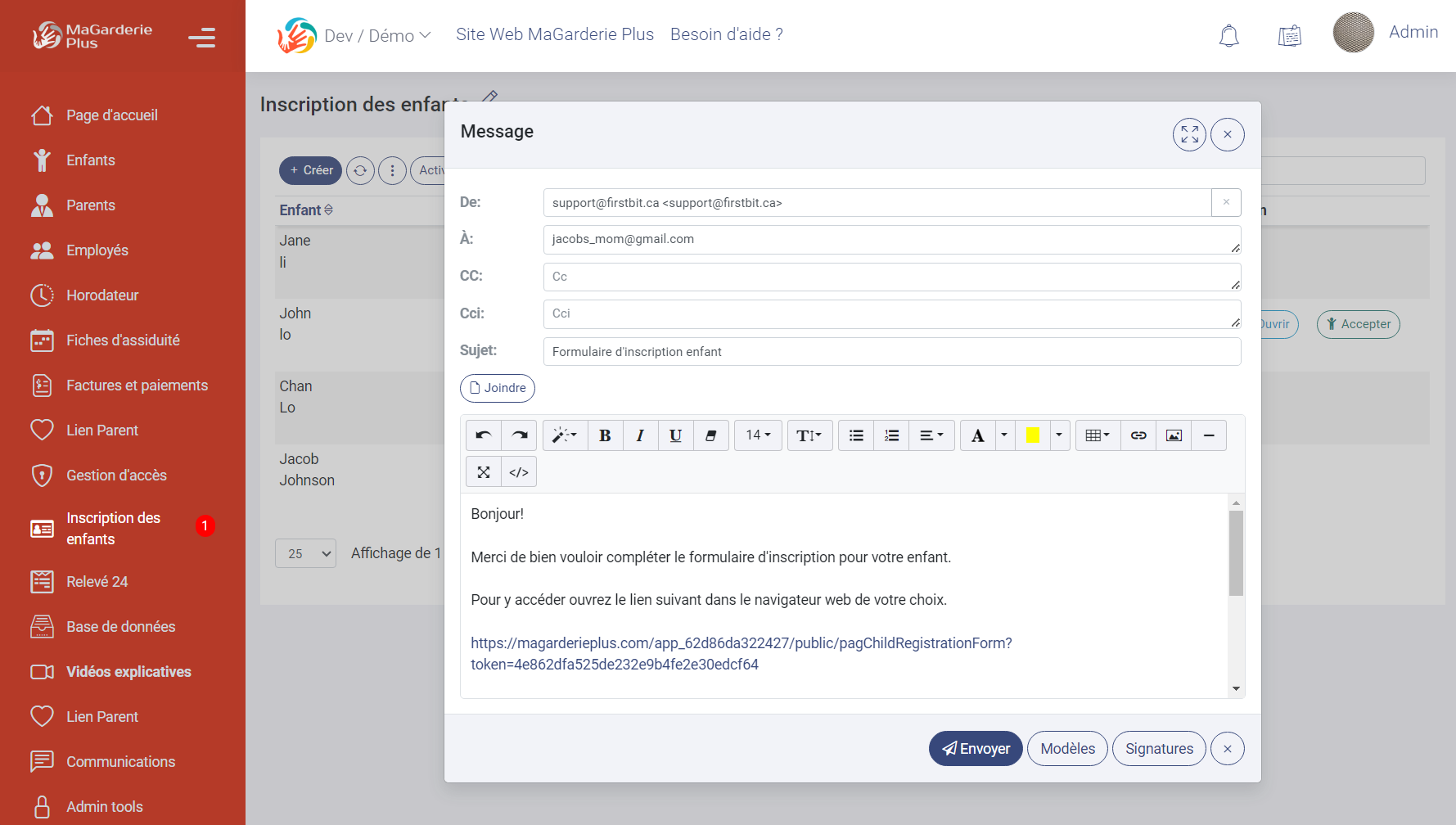Toggle underline formatting

(675, 435)
